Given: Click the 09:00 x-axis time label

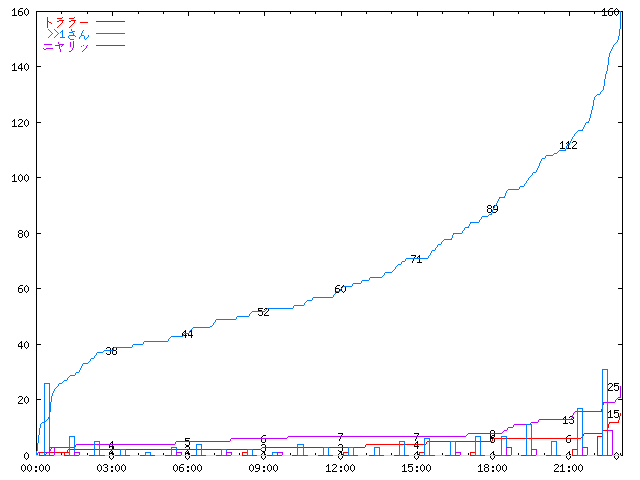Looking at the screenshot, I should pos(263,468).
